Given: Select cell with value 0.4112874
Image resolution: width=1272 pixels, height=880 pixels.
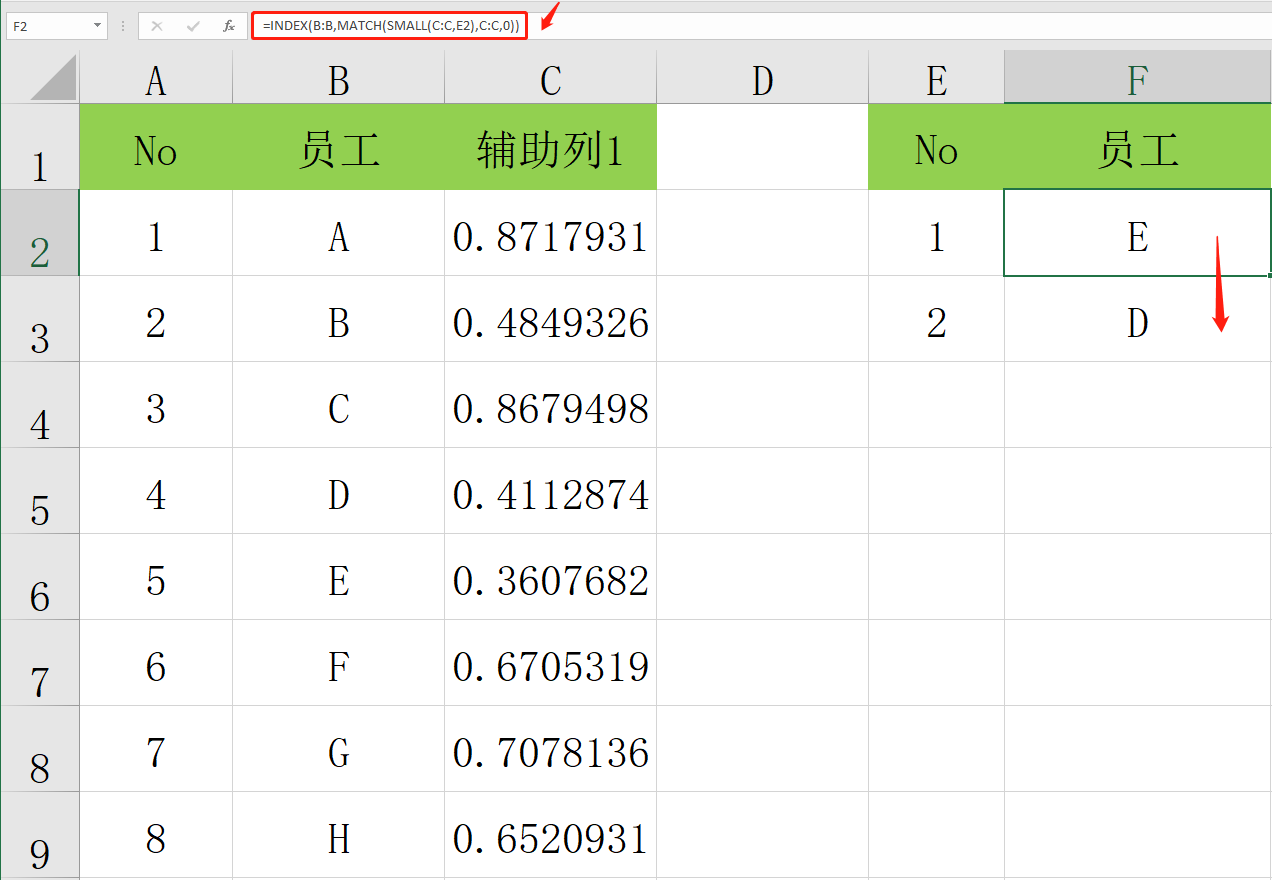Looking at the screenshot, I should click(551, 491).
